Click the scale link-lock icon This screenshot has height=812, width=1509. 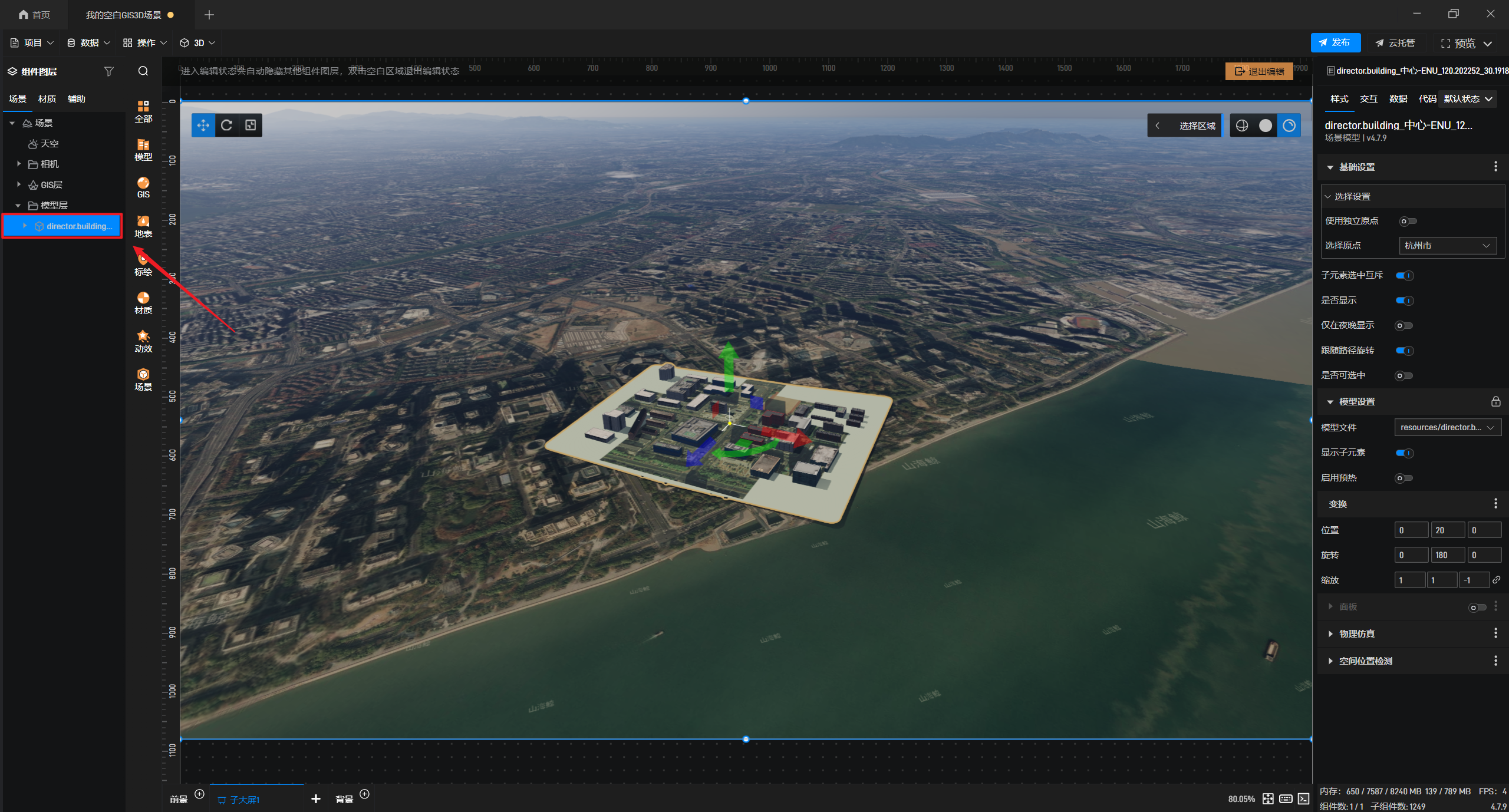coord(1496,580)
